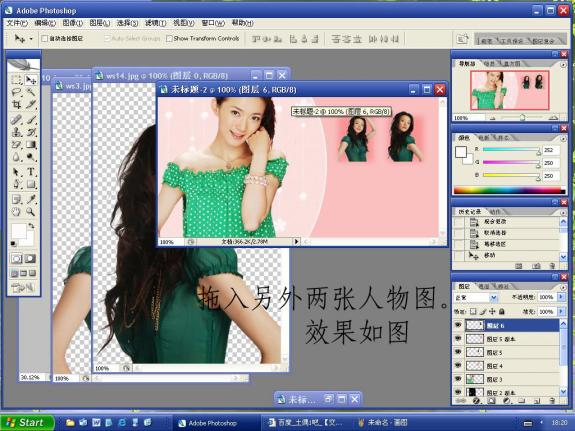Screen dimensions: 575x431
Task: Expand the layer opacity 100% arrow
Action: tap(561, 297)
